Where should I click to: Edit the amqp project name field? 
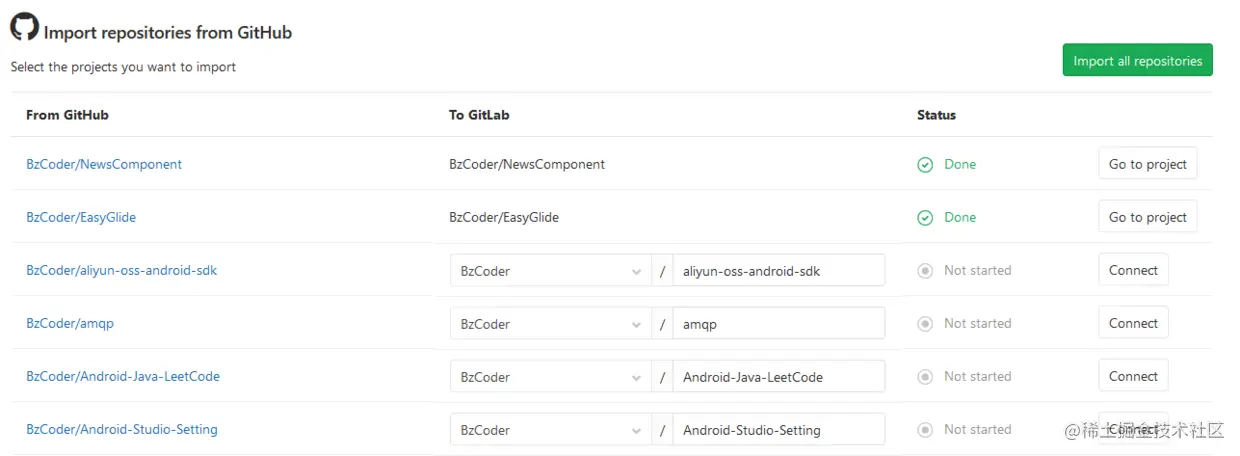coord(778,324)
